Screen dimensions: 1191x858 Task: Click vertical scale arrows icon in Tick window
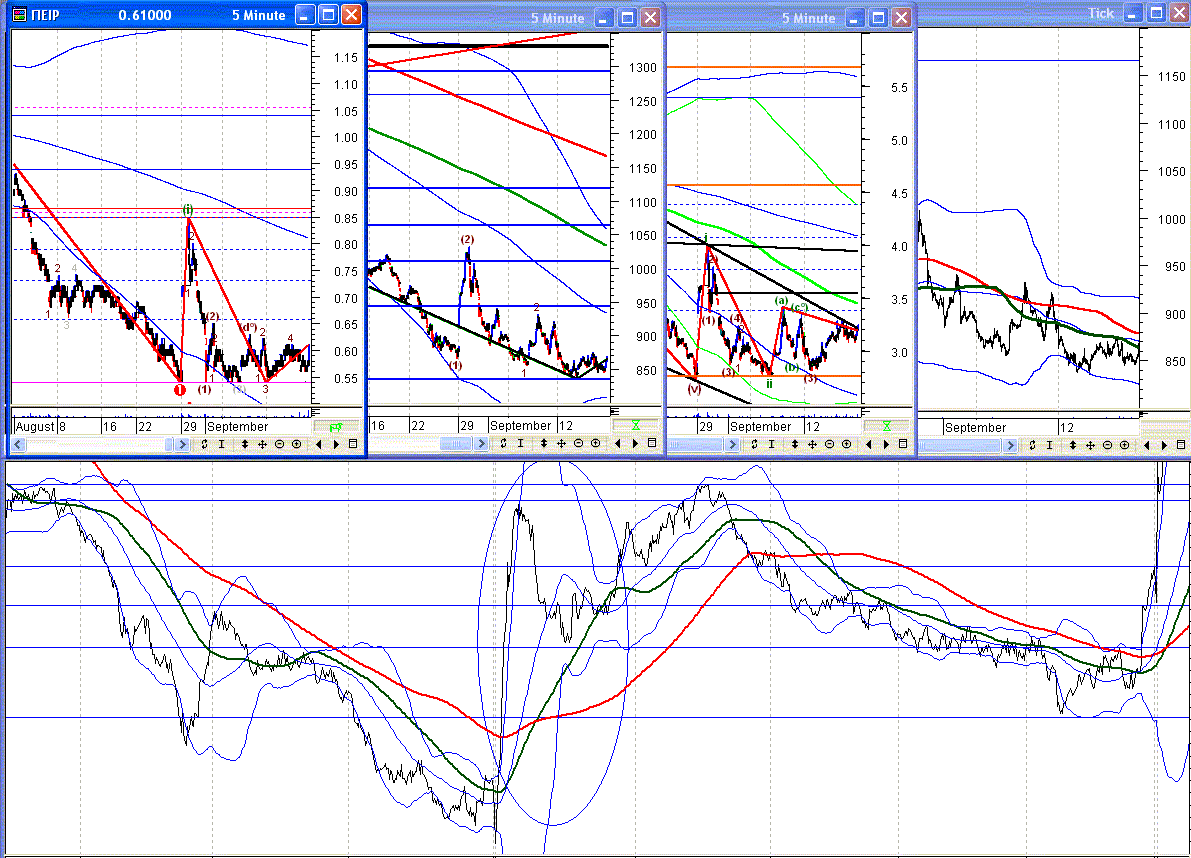click(x=1073, y=445)
